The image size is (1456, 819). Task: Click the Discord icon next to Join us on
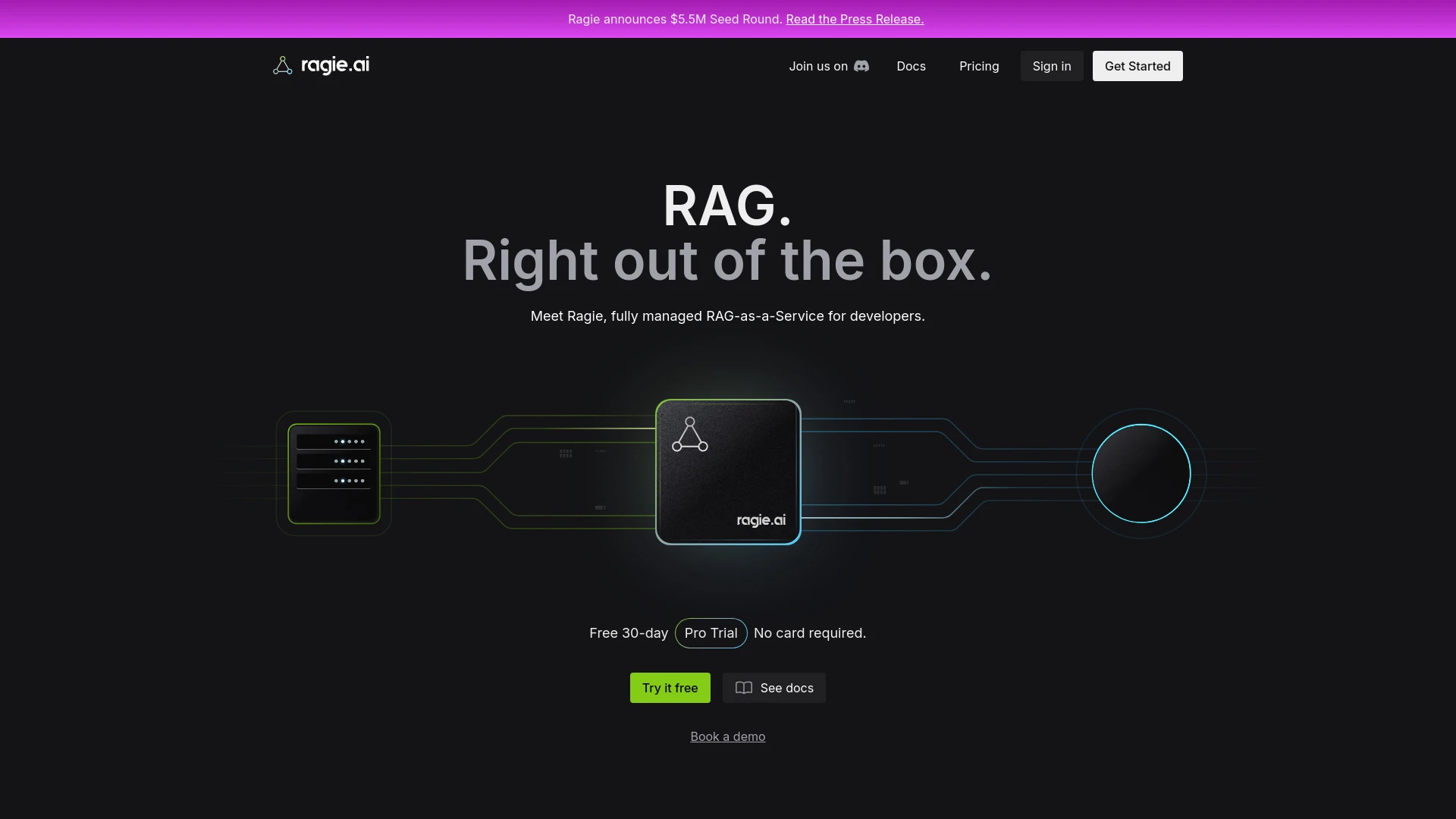tap(862, 66)
